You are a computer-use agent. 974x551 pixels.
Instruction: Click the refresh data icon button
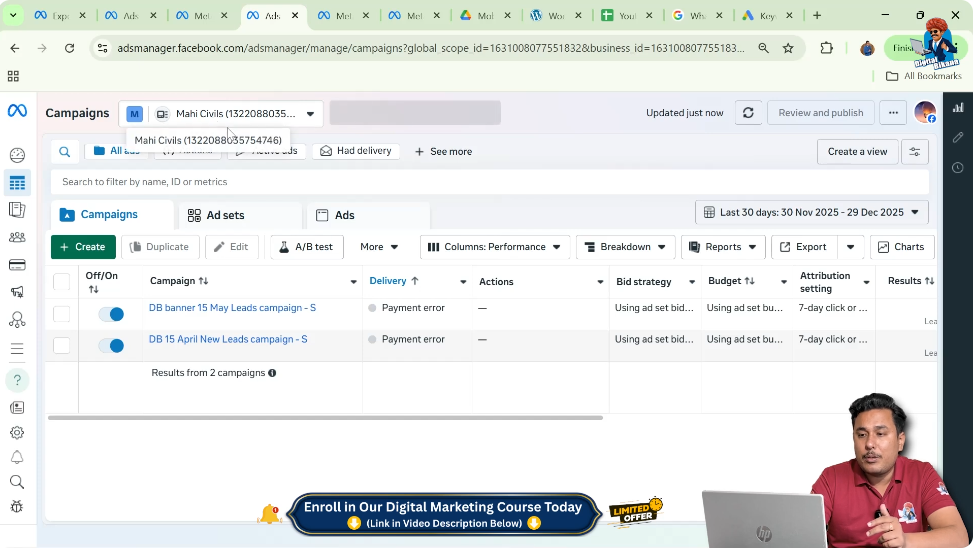749,113
